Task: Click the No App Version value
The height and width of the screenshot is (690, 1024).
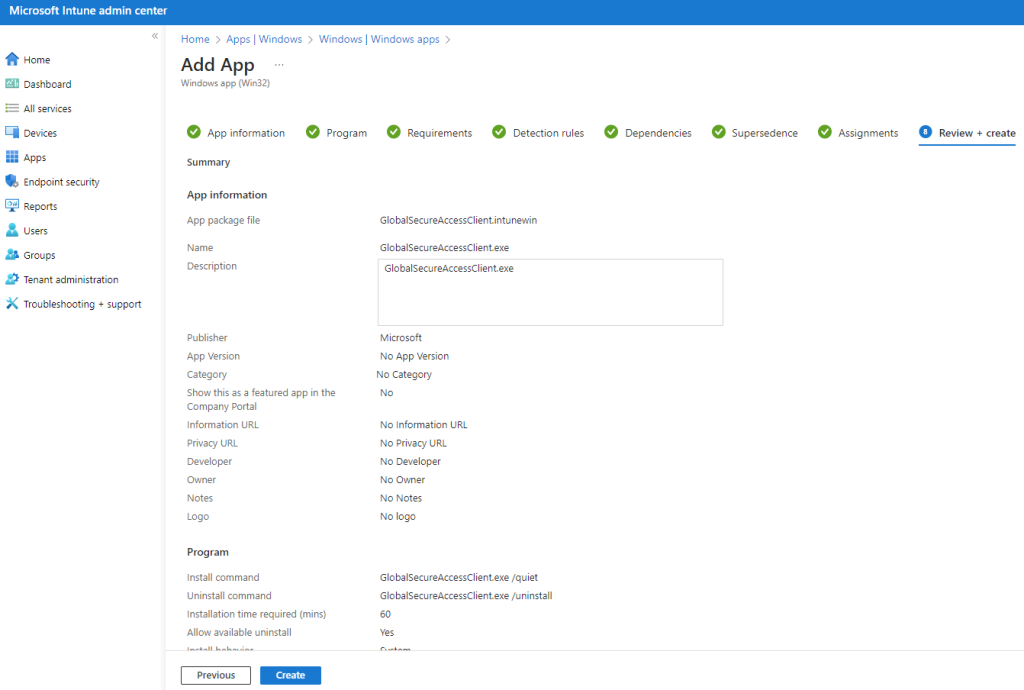Action: [415, 356]
